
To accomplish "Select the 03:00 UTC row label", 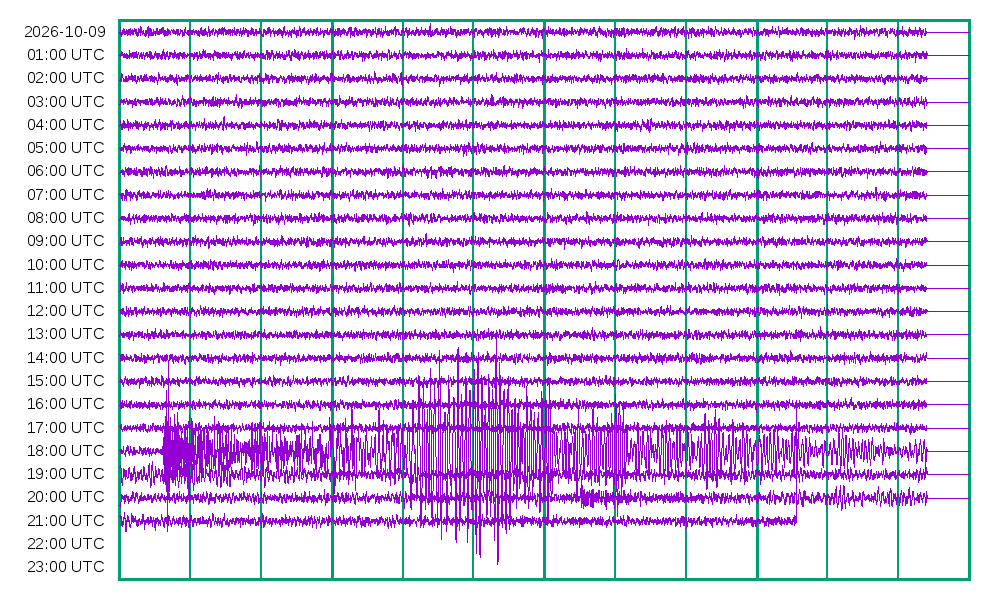I will click(66, 101).
